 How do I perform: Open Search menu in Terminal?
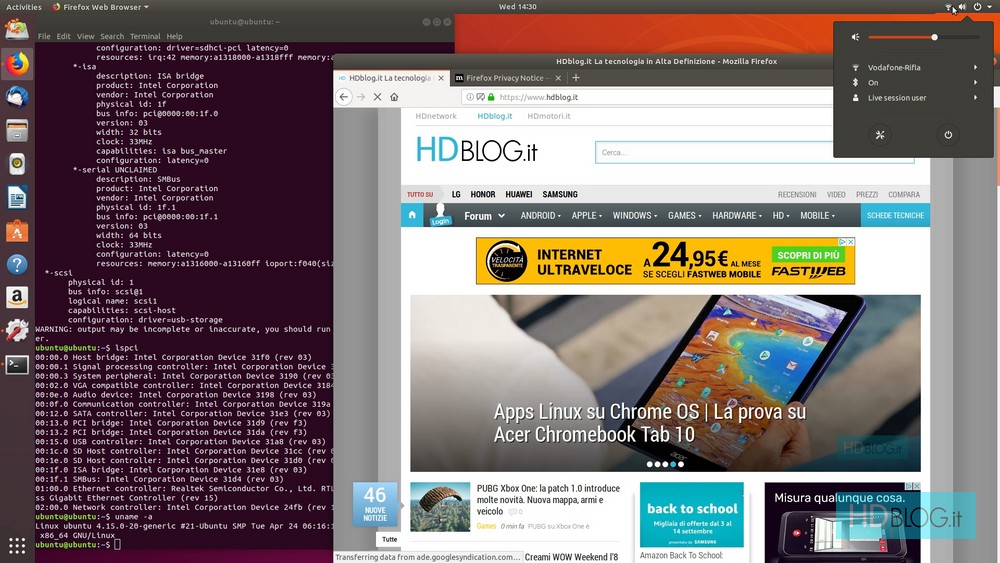(112, 36)
